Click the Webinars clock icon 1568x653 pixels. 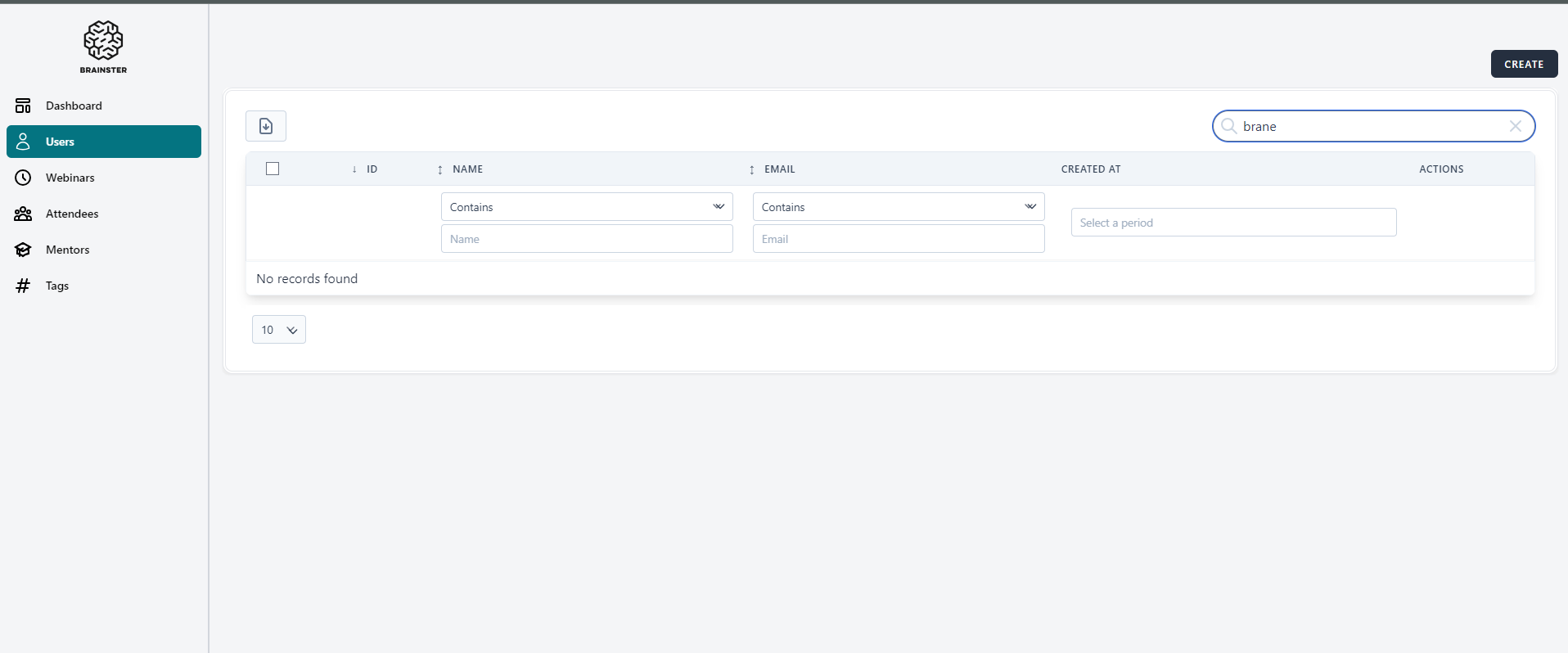[x=23, y=178]
